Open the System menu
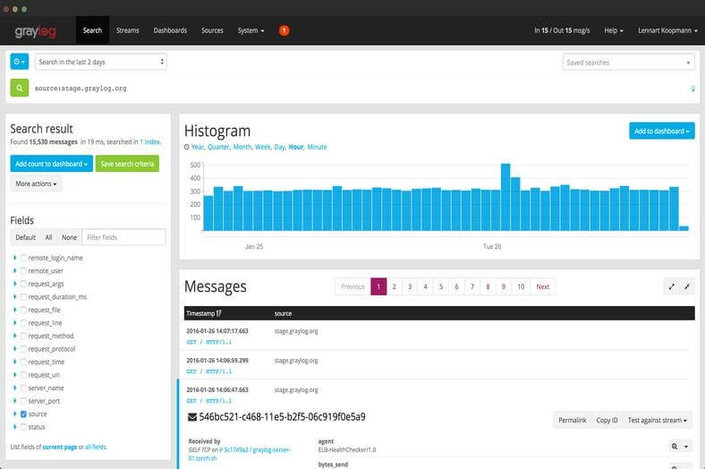 tap(251, 31)
